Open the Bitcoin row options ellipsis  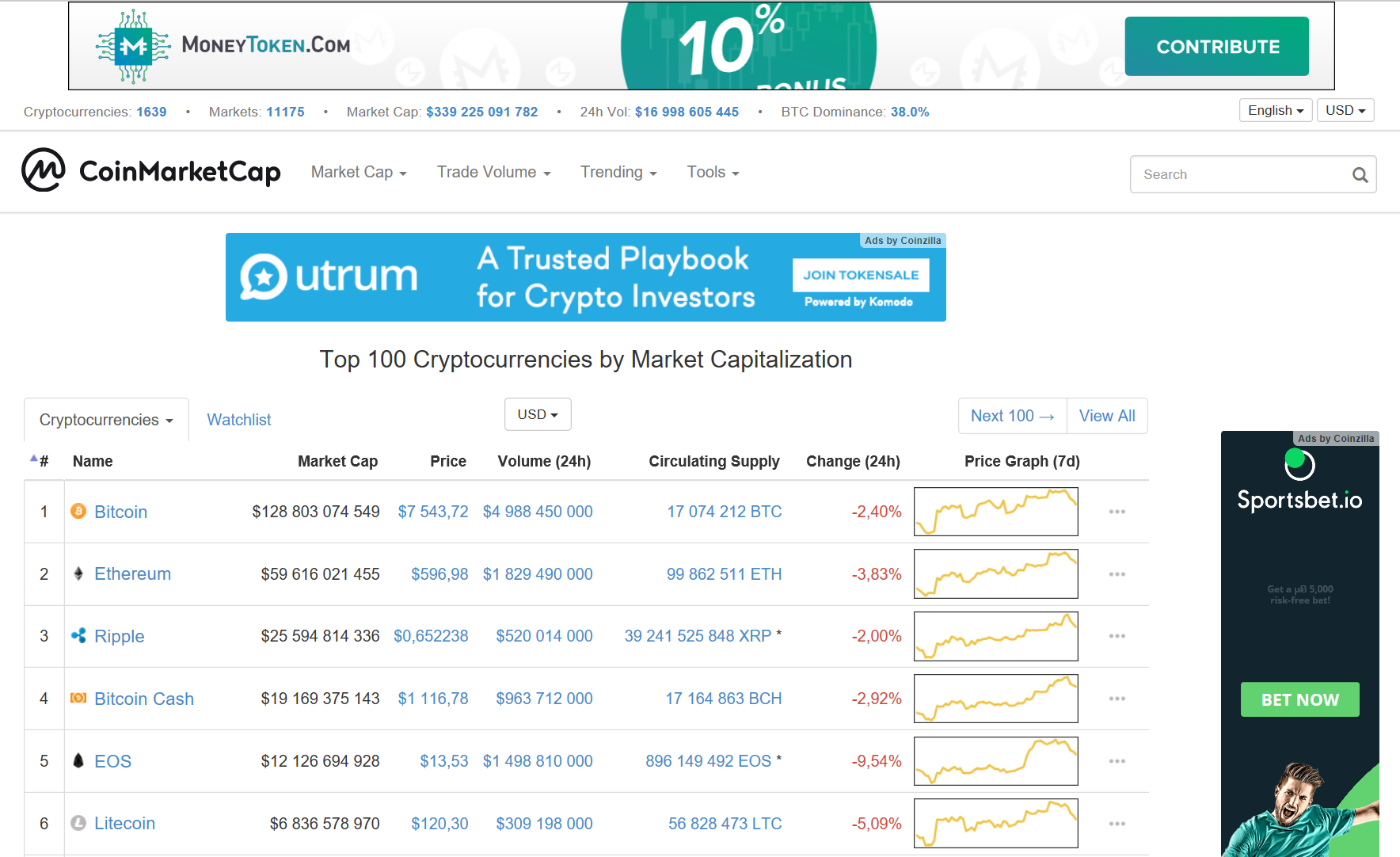click(1117, 512)
